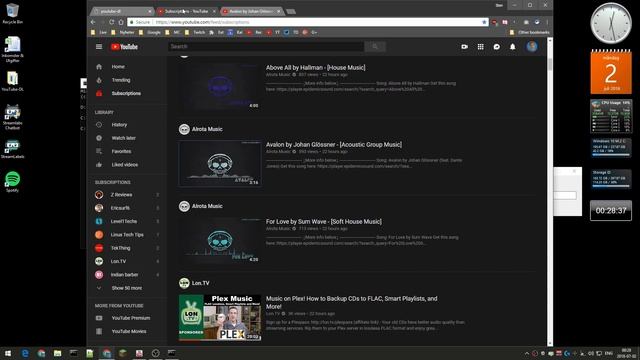This screenshot has height=360, width=640.
Task: Open Edge from the taskbar
Action: pos(24,353)
